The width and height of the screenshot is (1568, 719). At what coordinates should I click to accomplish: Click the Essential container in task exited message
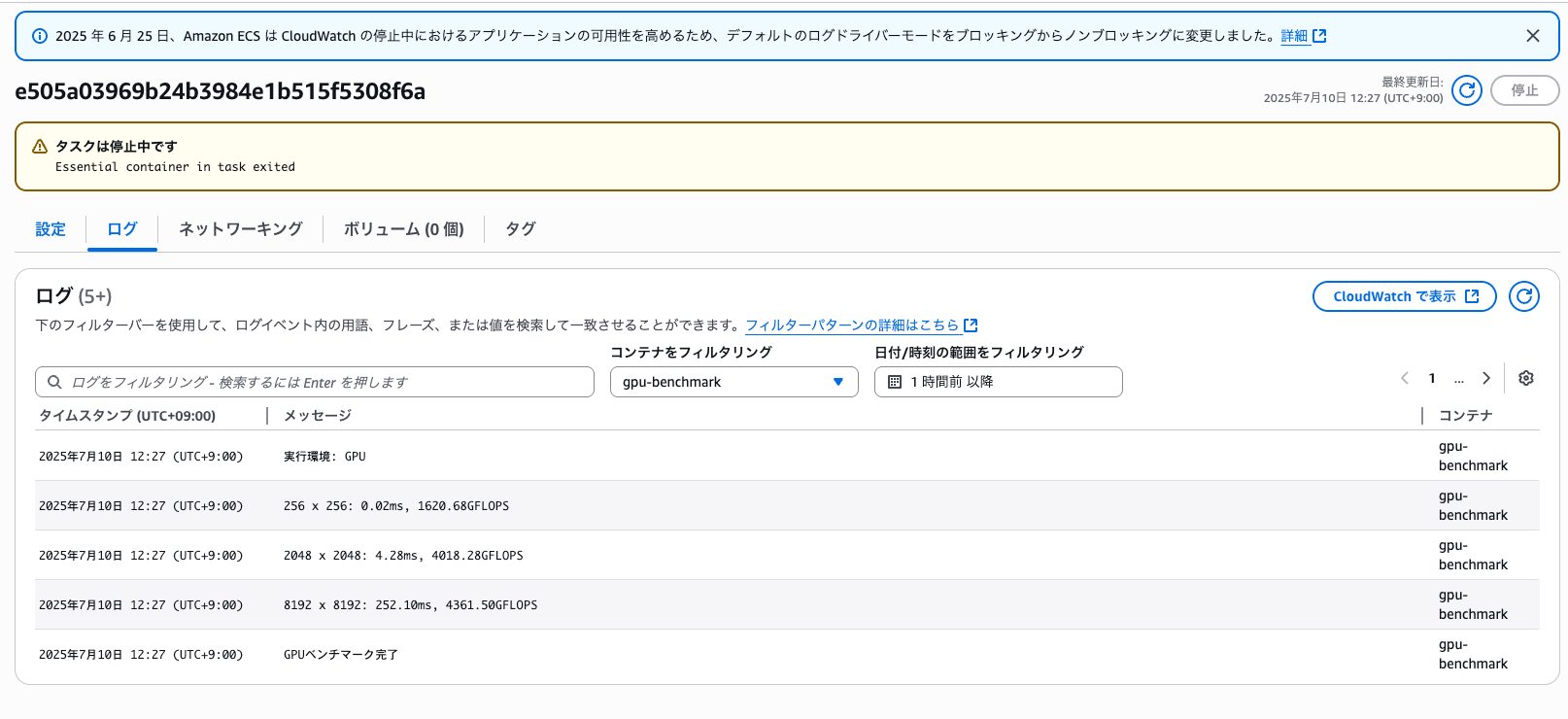(175, 167)
